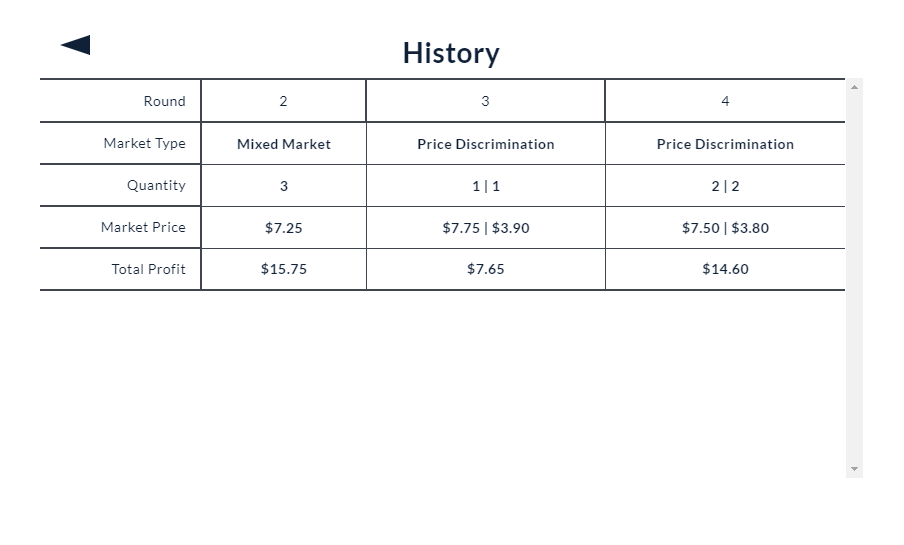Click the Total Profit row label

click(148, 269)
